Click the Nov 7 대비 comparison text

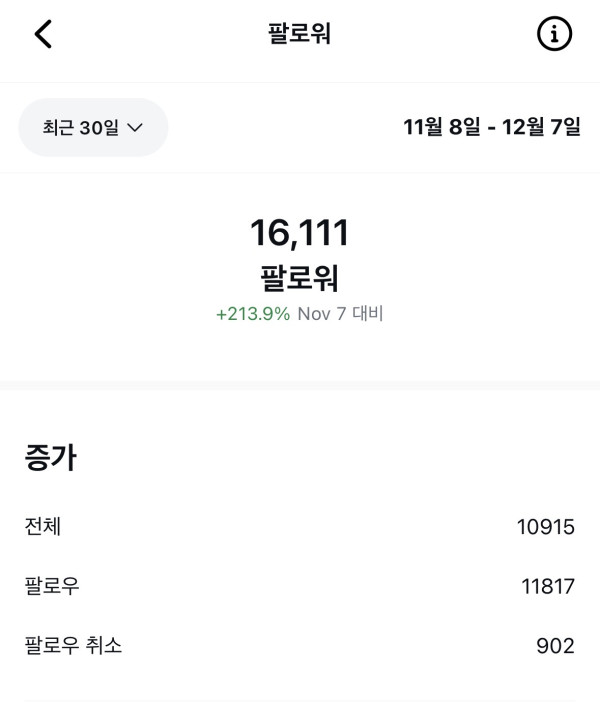340,314
